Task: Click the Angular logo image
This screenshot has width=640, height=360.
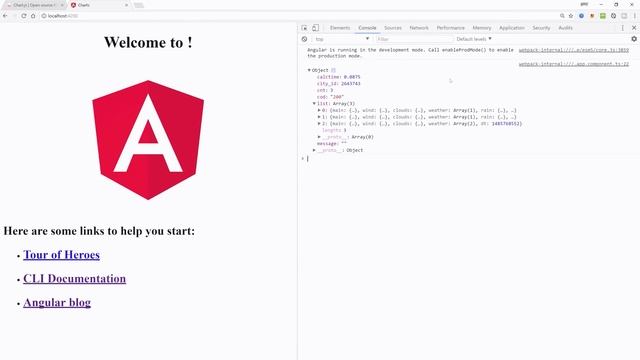Action: [x=148, y=140]
